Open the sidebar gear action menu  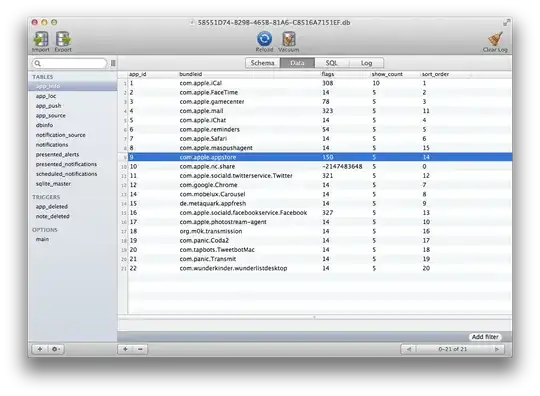click(55, 349)
